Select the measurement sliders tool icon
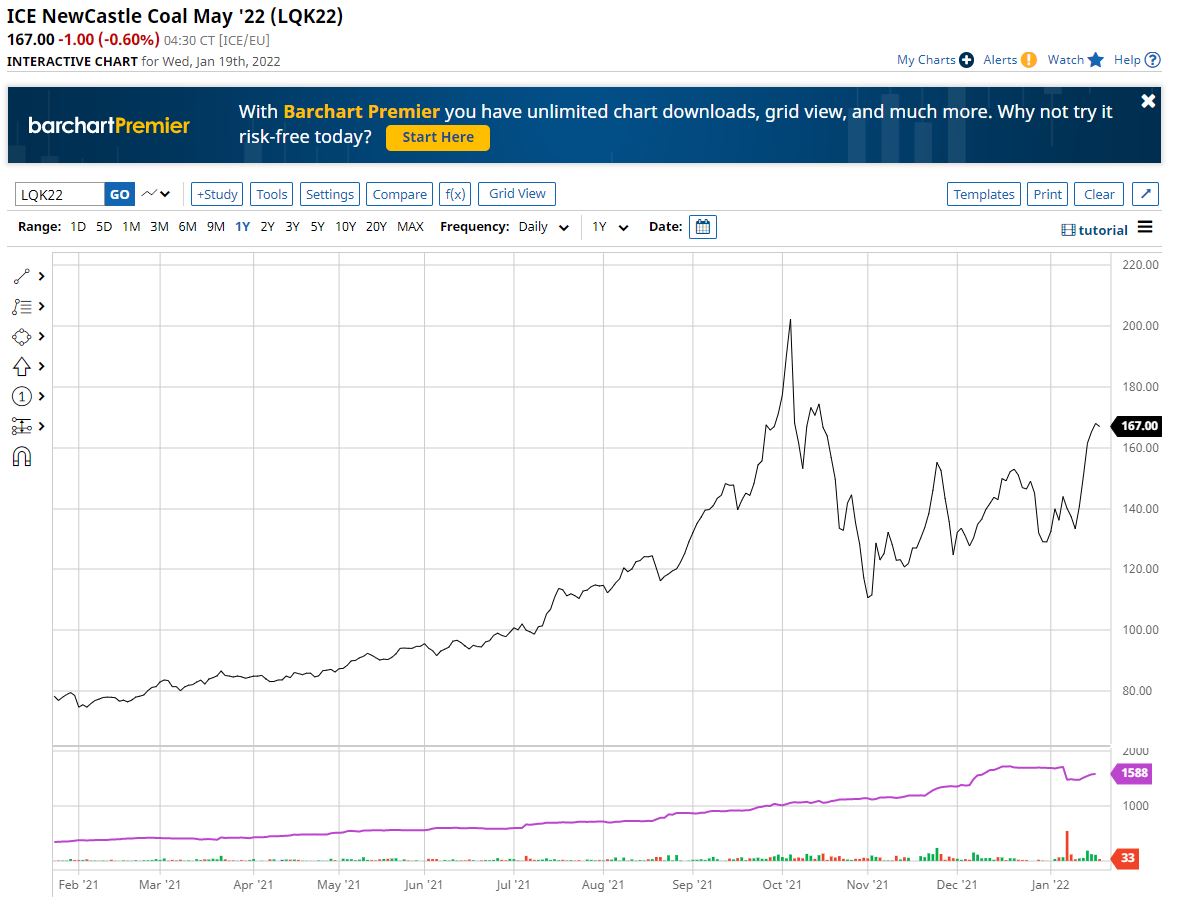Image resolution: width=1177 pixels, height=905 pixels. coord(21,426)
